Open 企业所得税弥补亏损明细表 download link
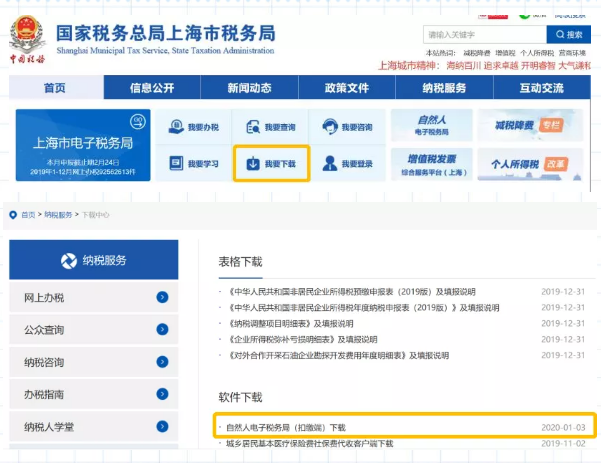The image size is (601, 463). [303, 340]
